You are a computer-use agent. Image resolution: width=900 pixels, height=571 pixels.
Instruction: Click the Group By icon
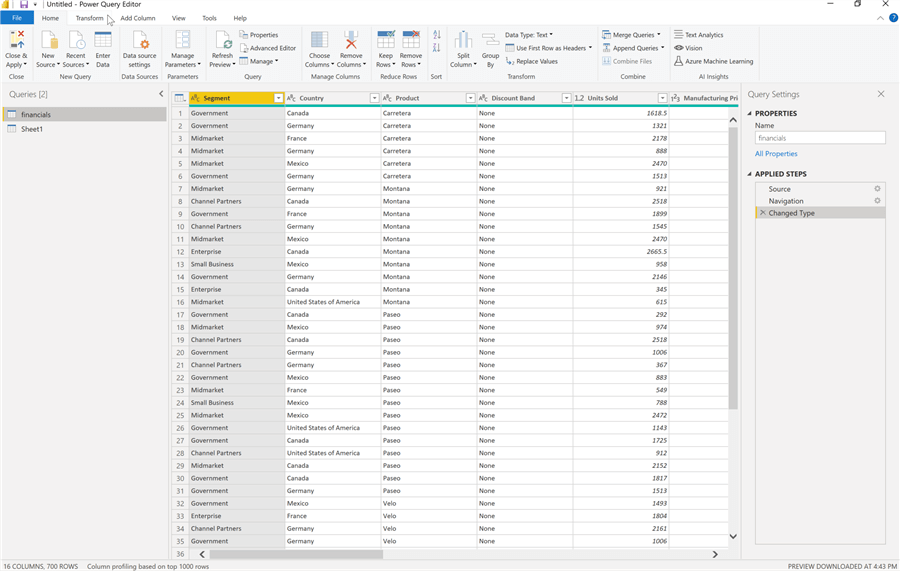point(490,41)
